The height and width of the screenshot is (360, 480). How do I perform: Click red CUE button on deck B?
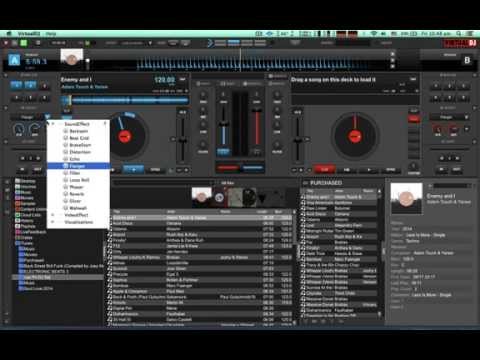click(324, 170)
